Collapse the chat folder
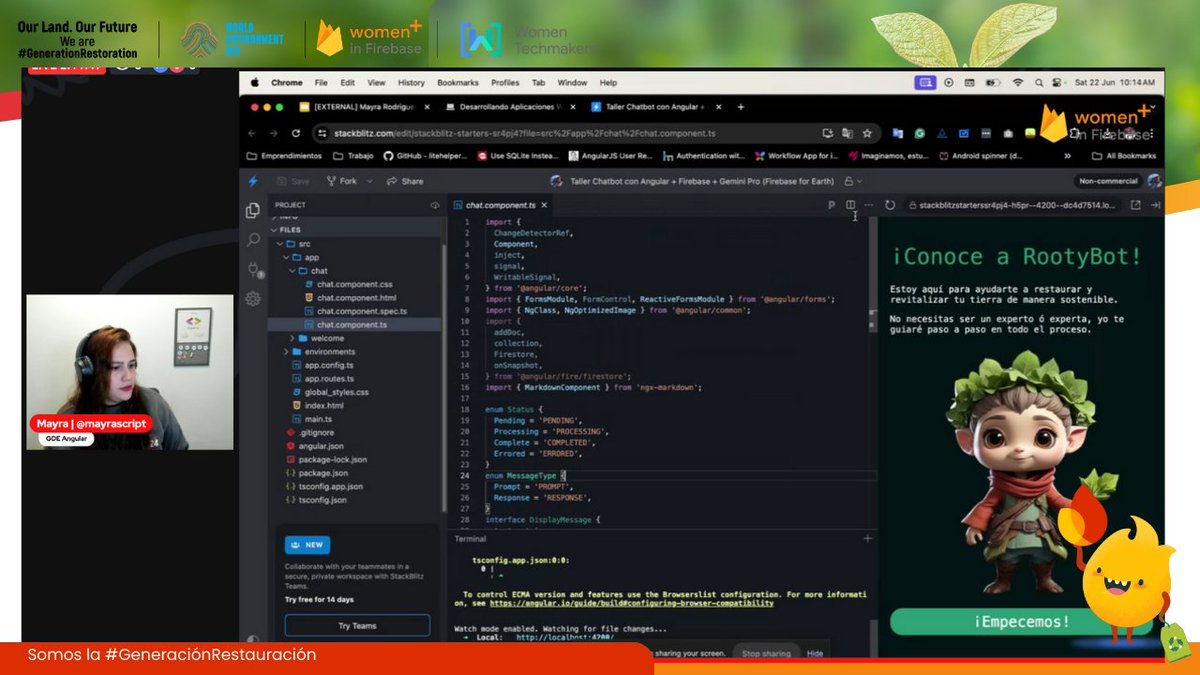The width and height of the screenshot is (1200, 675). tap(292, 270)
